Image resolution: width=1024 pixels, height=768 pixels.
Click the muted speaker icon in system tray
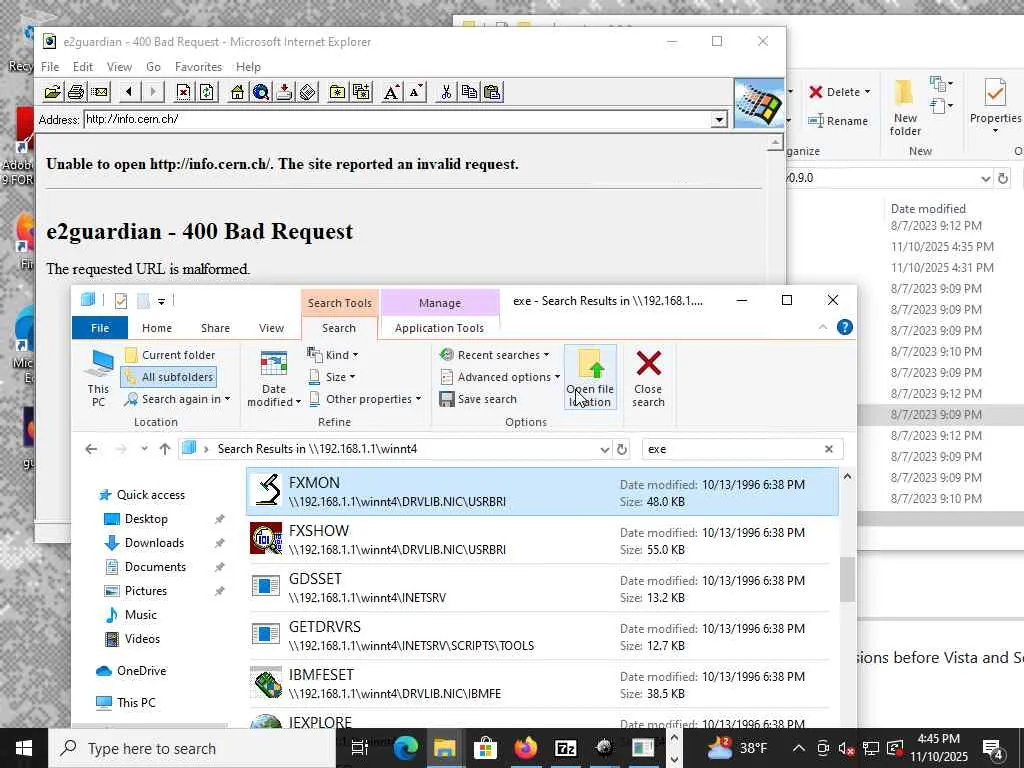click(x=846, y=748)
